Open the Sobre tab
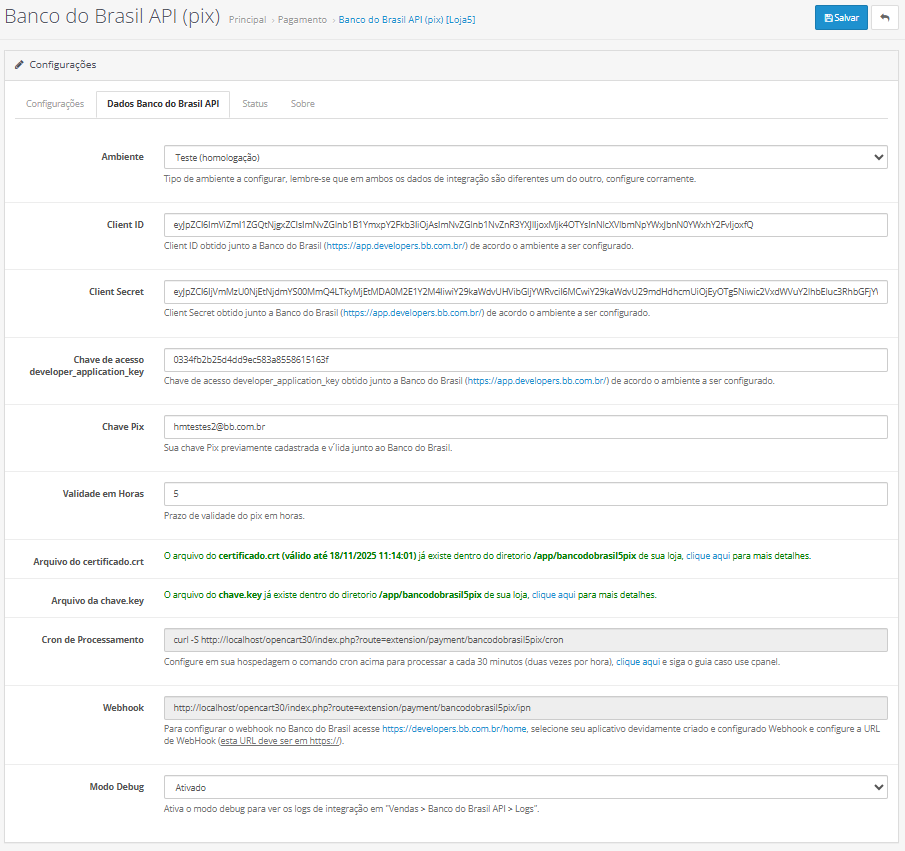This screenshot has height=851, width=905. (x=302, y=104)
